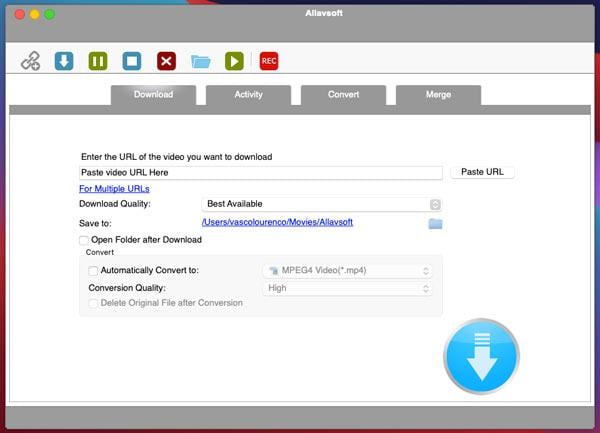
Task: Focus the Paste video URL Here field
Action: coord(261,173)
